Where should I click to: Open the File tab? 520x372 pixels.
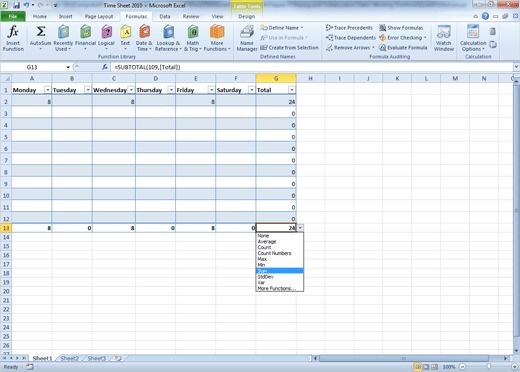(x=13, y=16)
